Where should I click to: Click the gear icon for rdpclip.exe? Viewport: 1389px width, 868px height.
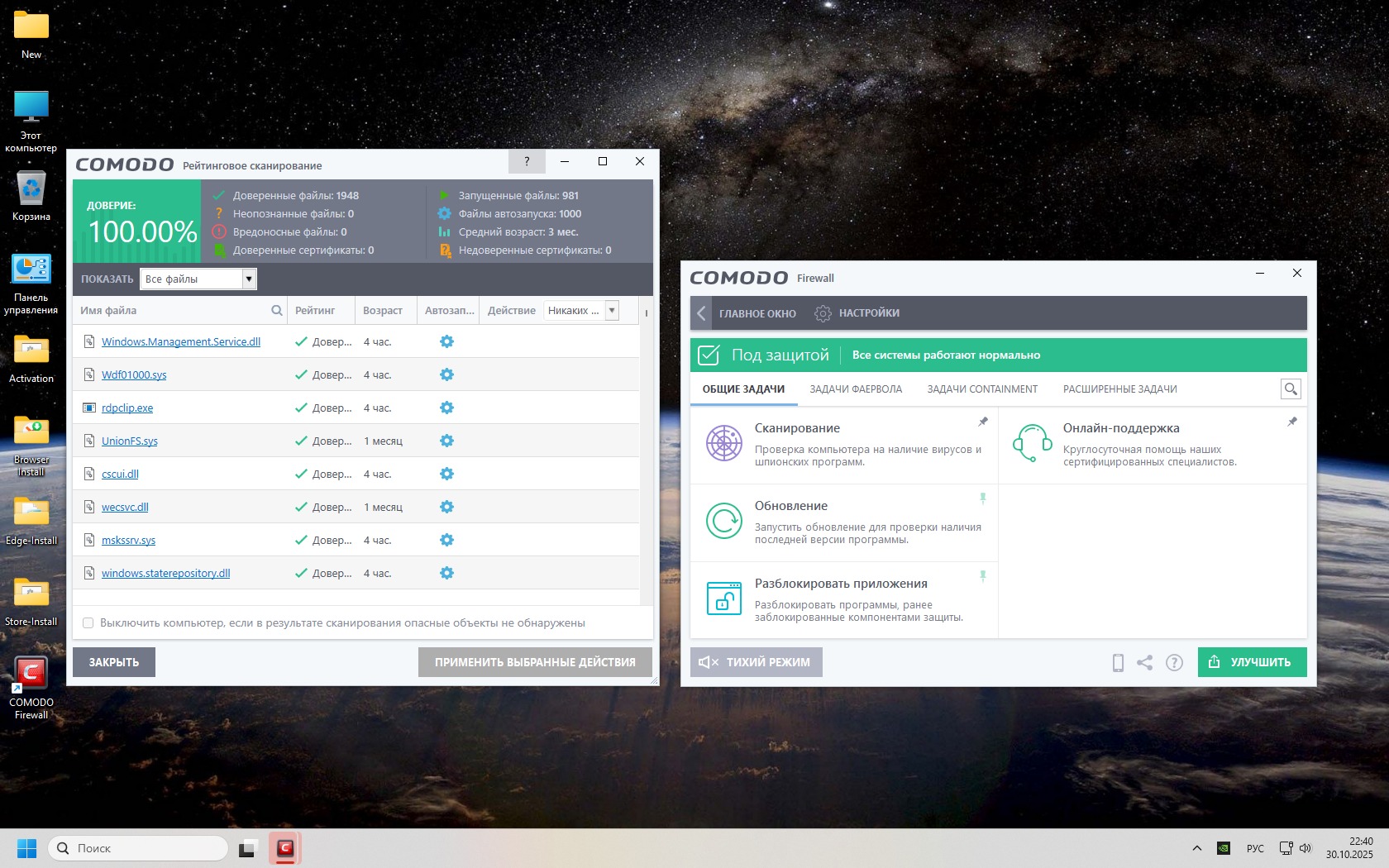click(x=446, y=408)
